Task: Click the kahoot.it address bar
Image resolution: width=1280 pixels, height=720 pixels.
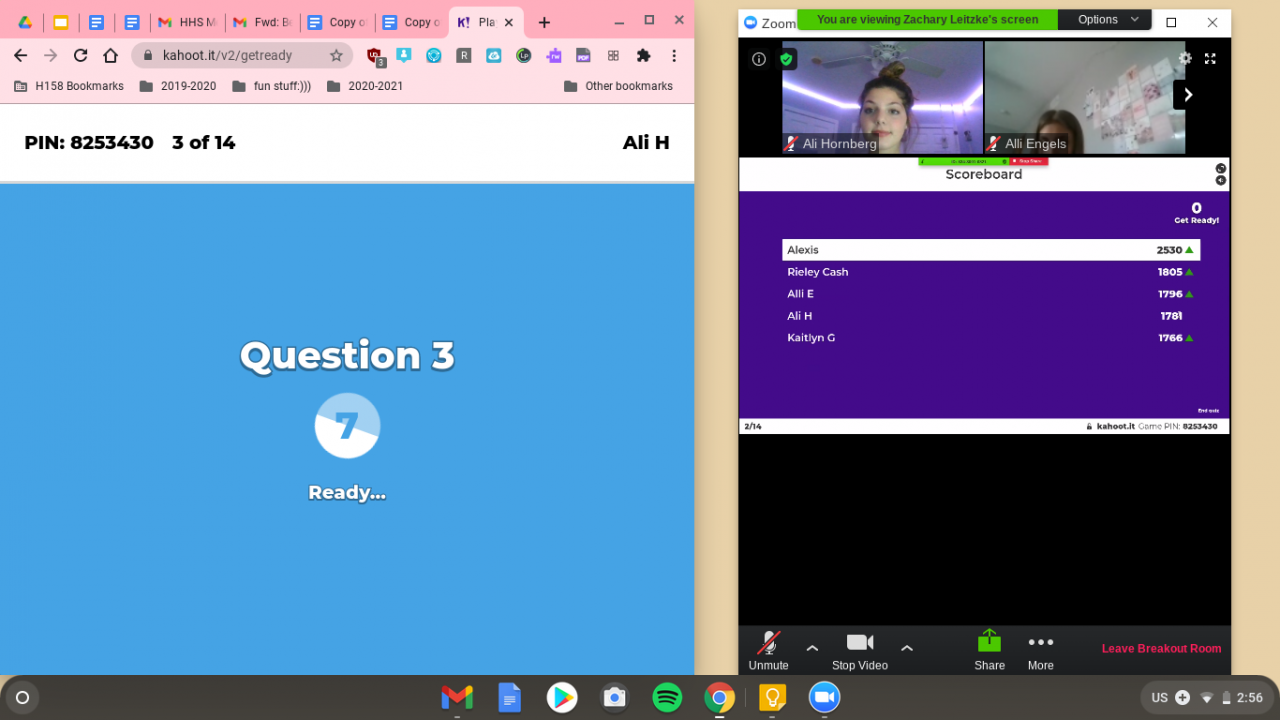Action: coord(243,56)
